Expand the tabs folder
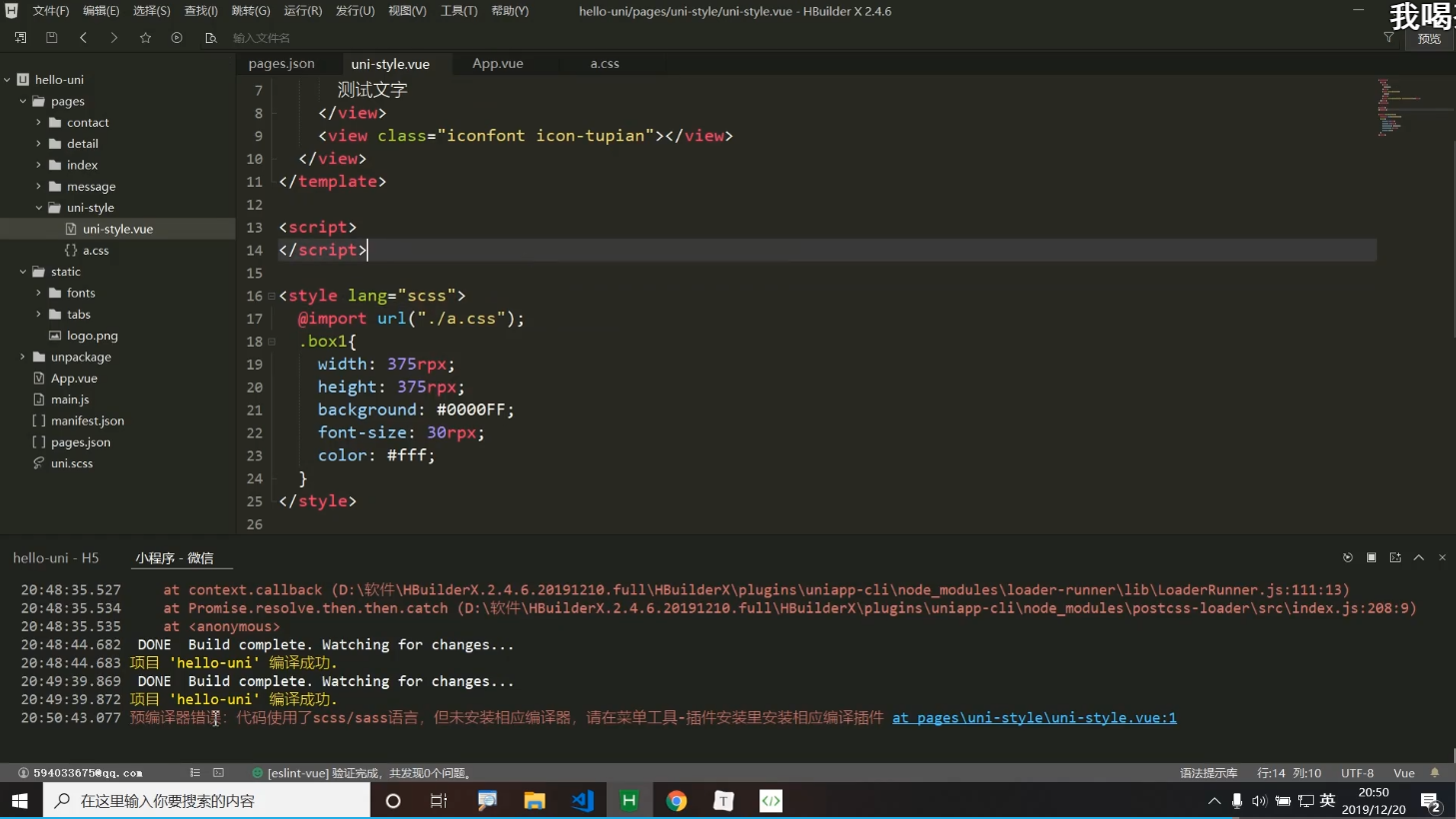Image resolution: width=1456 pixels, height=819 pixels. (x=39, y=315)
